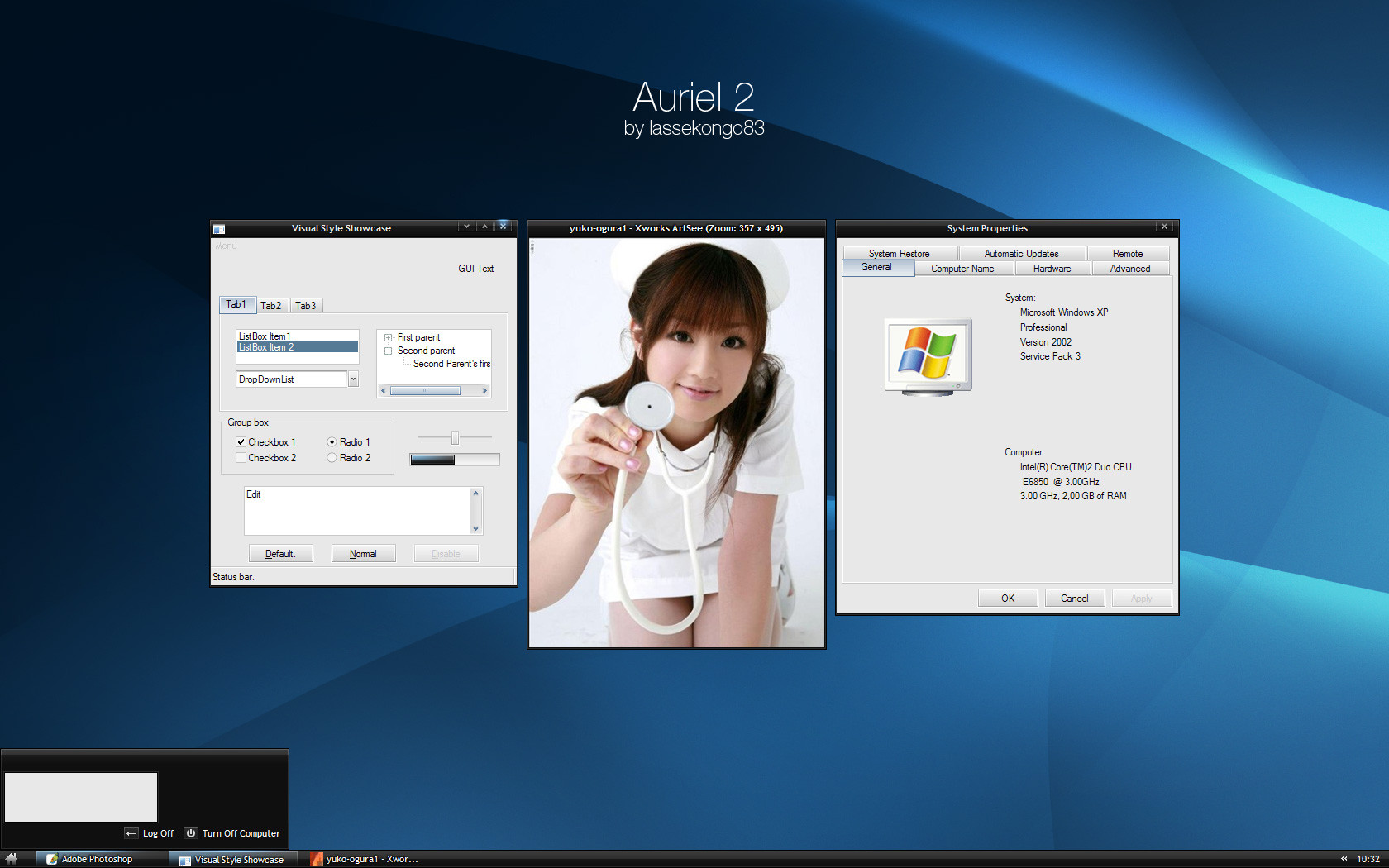Click the Turn Off Computer power icon
This screenshot has width=1389, height=868.
pyautogui.click(x=191, y=833)
